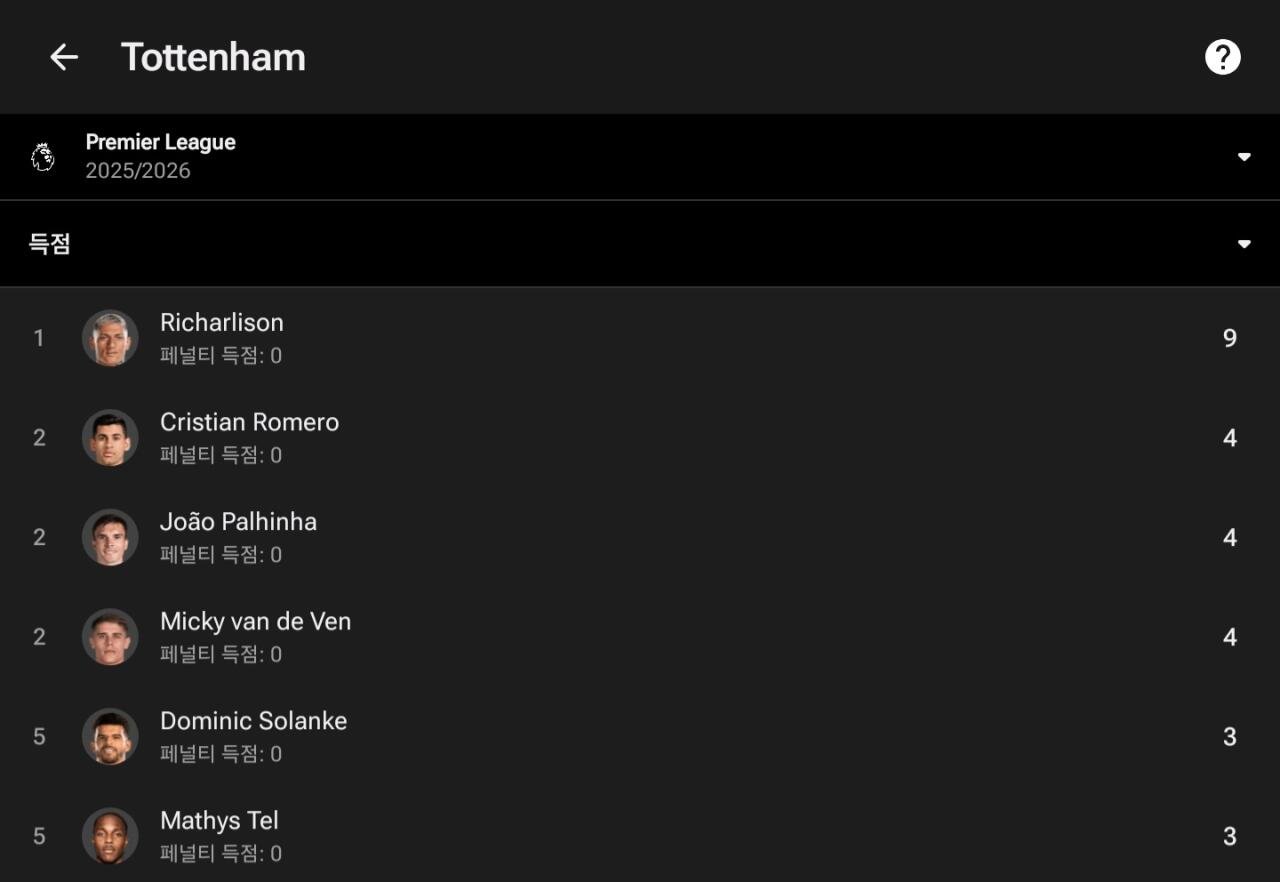View Dominic Solanke's player photo
1280x882 pixels.
click(x=110, y=737)
